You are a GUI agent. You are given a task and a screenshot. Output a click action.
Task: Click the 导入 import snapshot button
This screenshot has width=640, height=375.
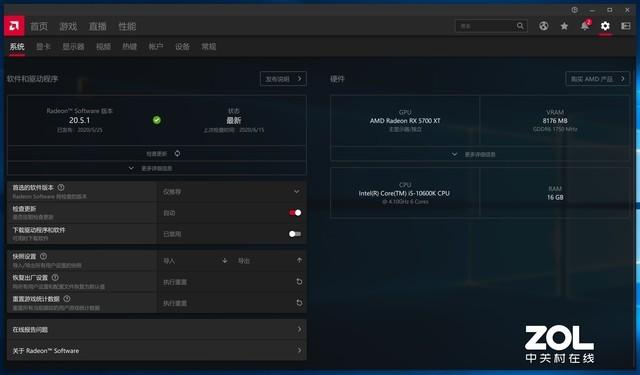[195, 260]
